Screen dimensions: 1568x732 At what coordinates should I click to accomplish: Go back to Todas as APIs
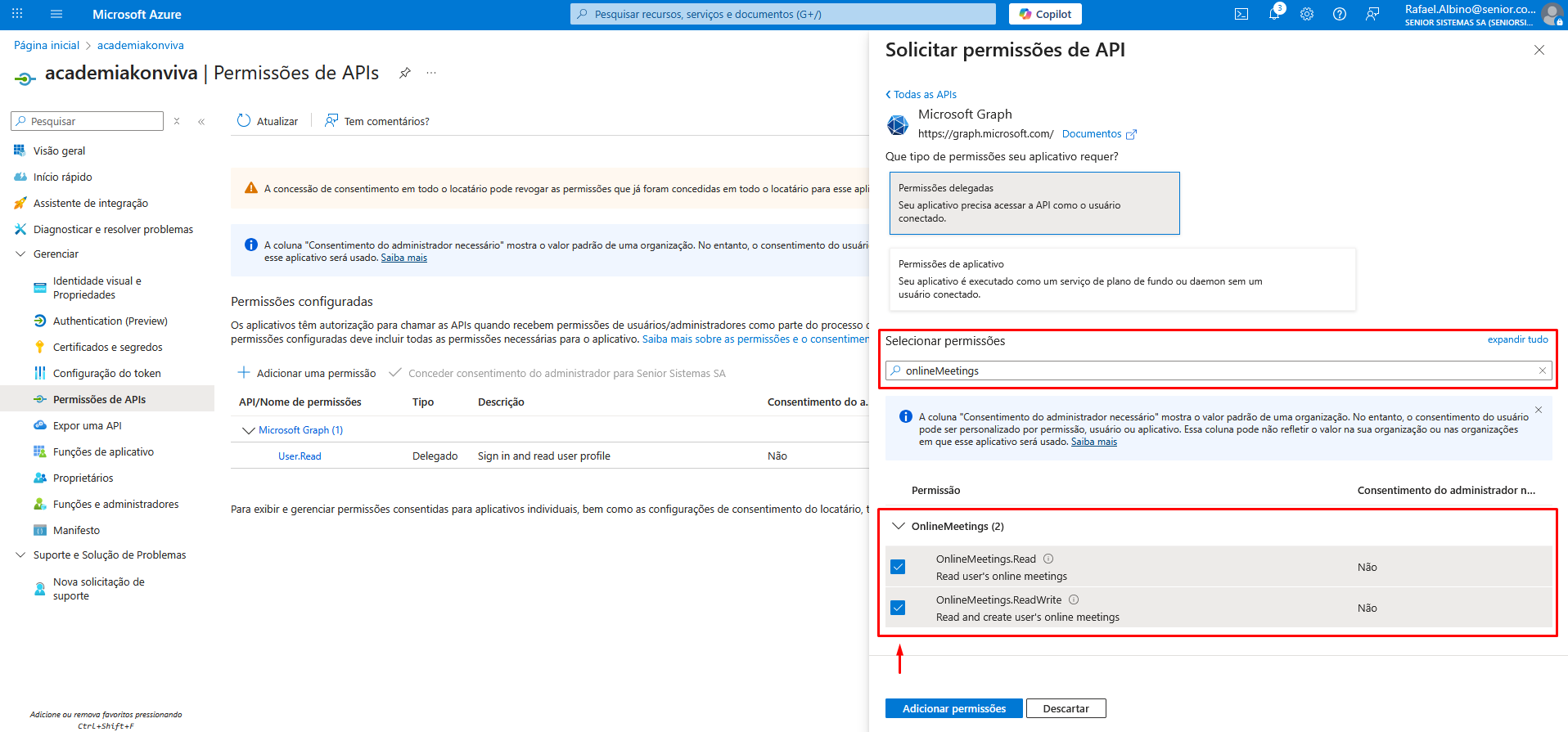coord(921,94)
